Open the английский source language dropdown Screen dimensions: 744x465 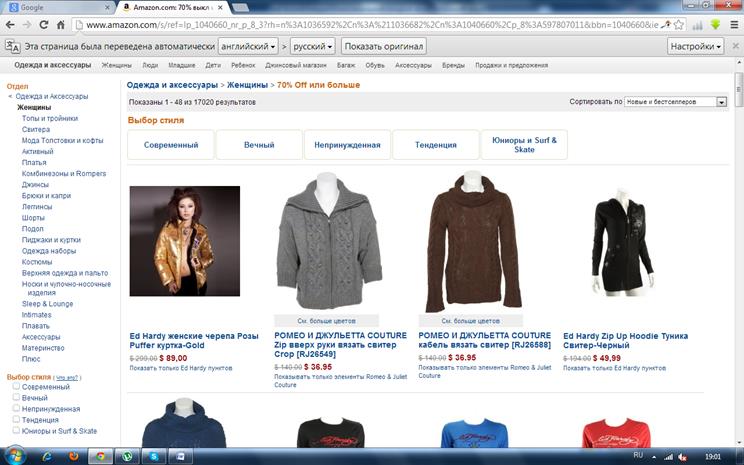[x=248, y=46]
